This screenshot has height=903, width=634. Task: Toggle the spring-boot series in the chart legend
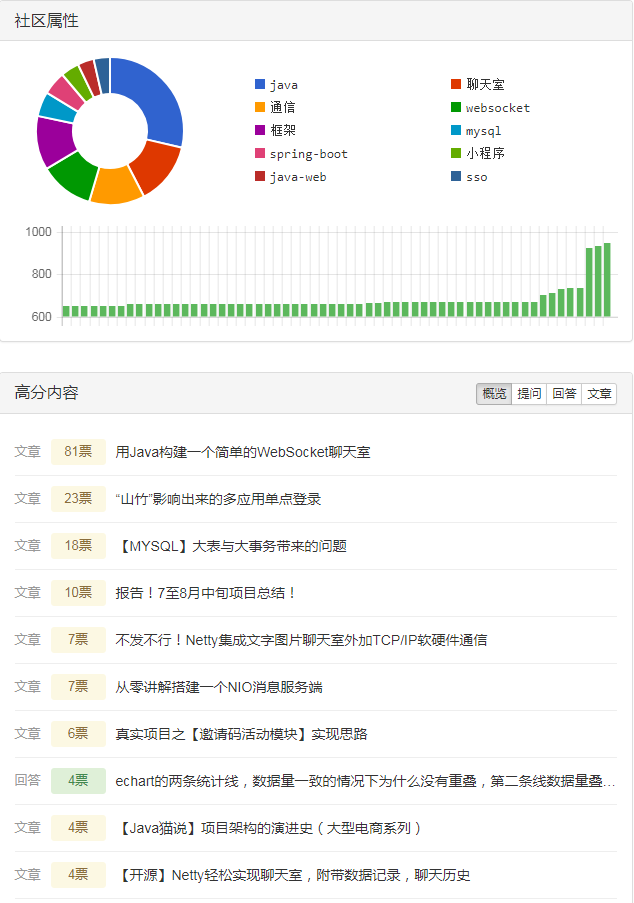point(258,153)
